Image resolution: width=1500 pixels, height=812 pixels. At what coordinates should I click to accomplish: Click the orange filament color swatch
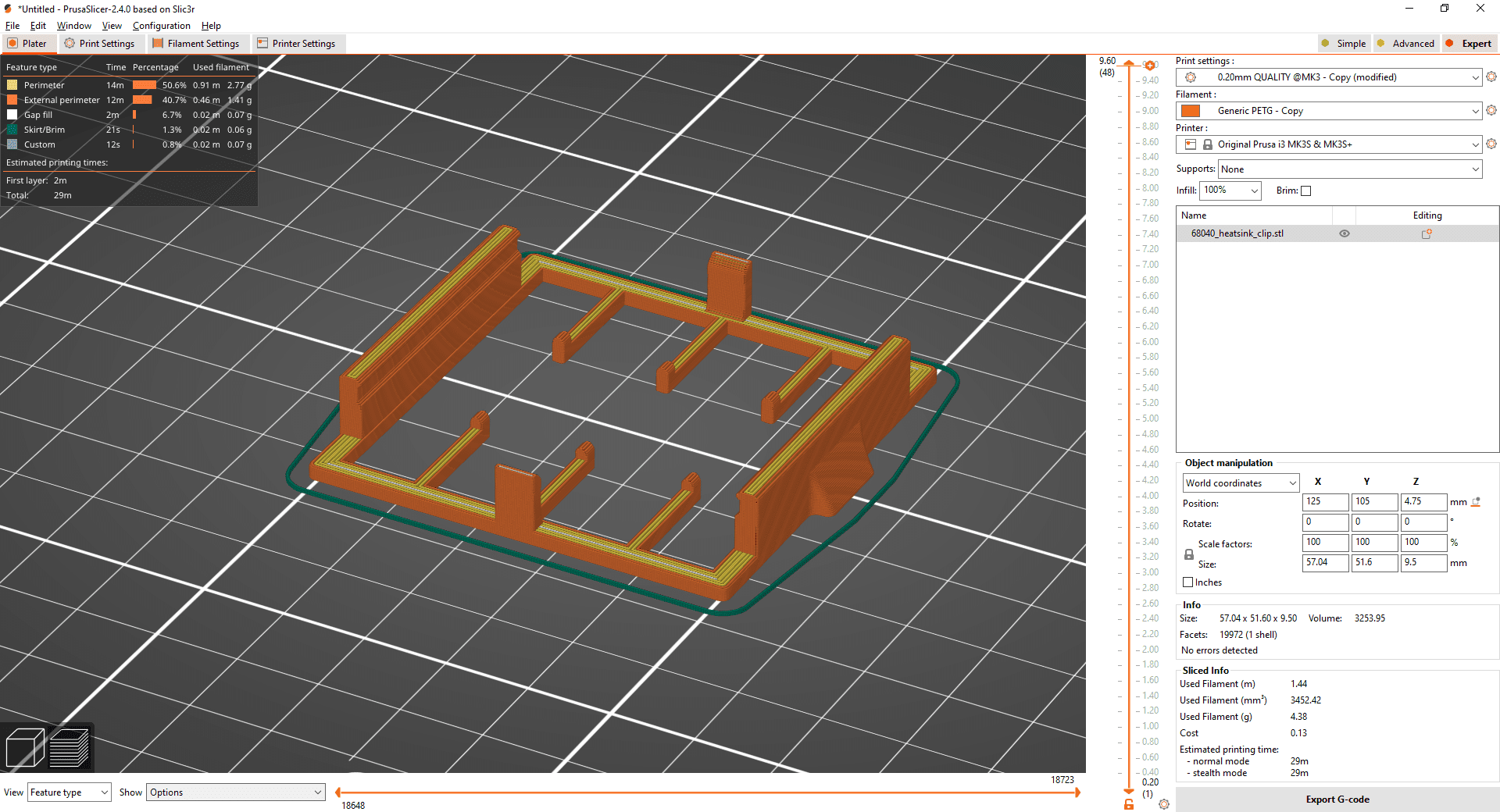coord(1191,111)
